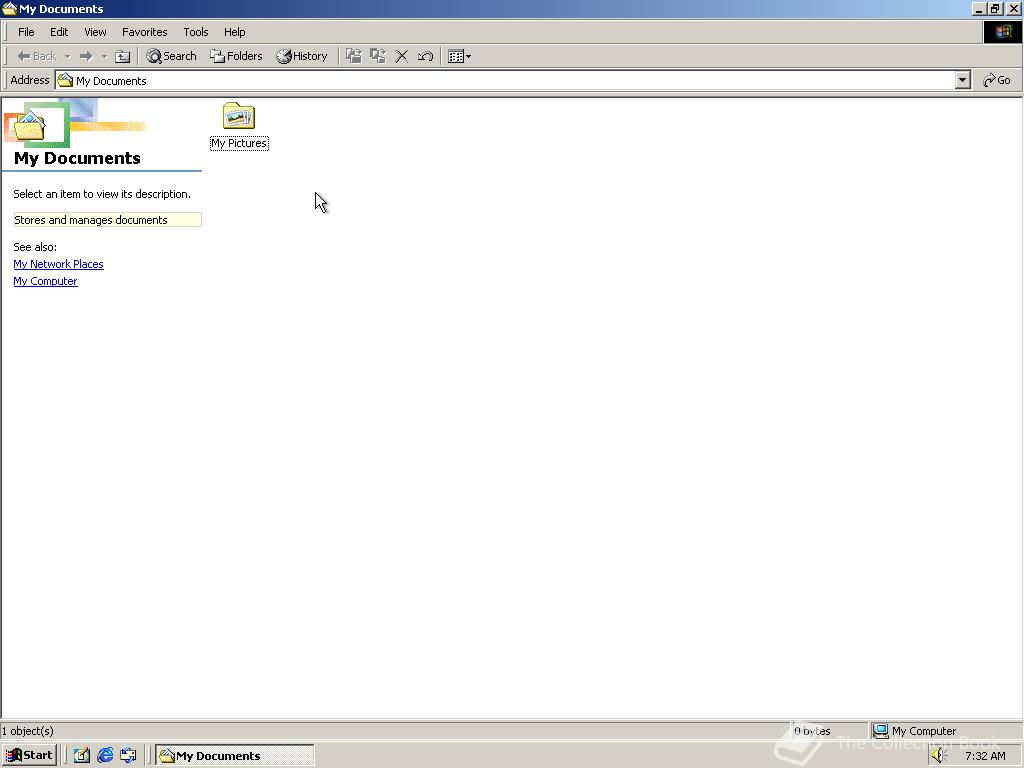Screen dimensions: 1024x768
Task: Click the volume speaker tray icon
Action: 939,756
